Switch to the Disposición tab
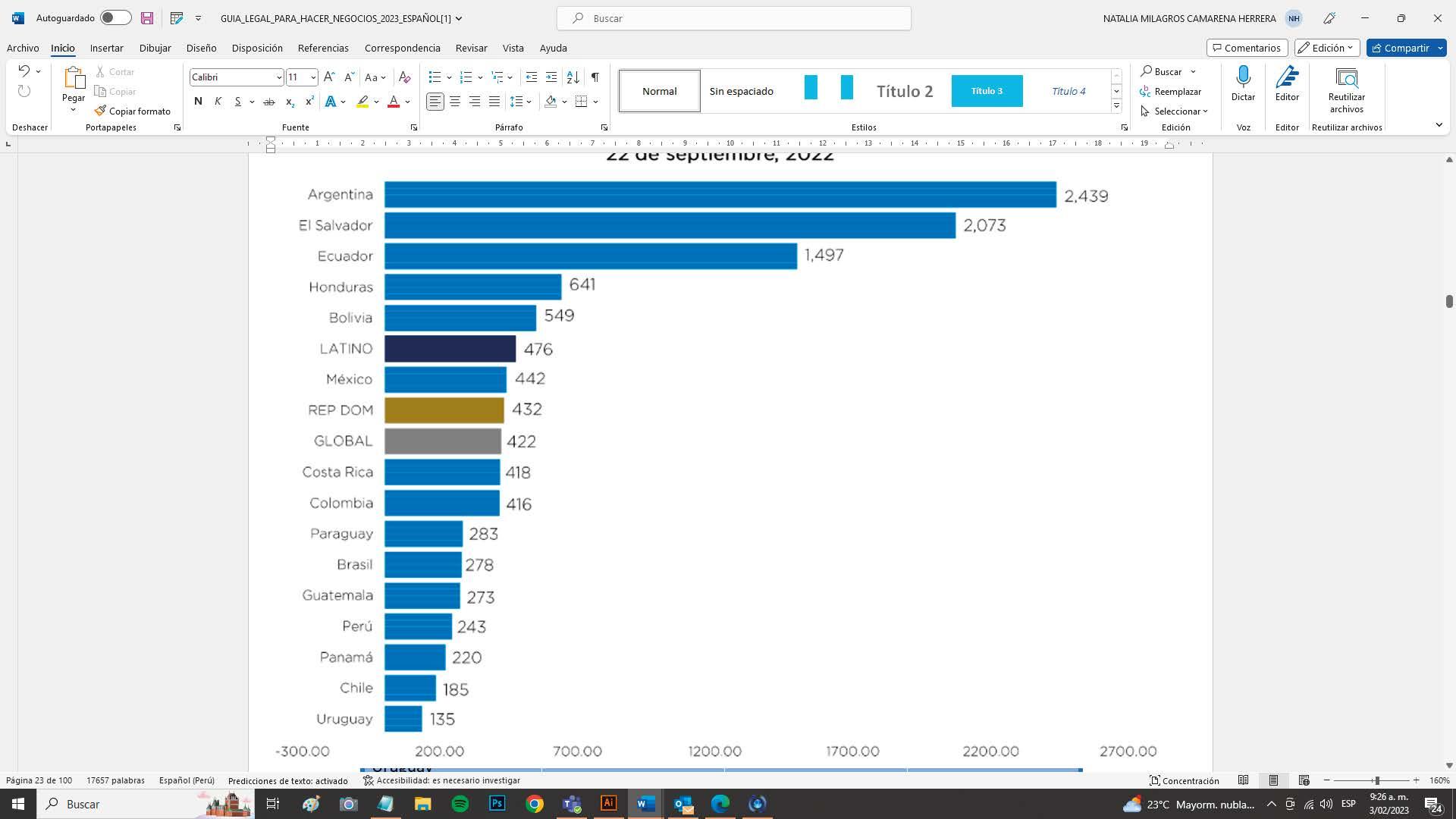Image resolution: width=1456 pixels, height=819 pixels. pyautogui.click(x=257, y=48)
